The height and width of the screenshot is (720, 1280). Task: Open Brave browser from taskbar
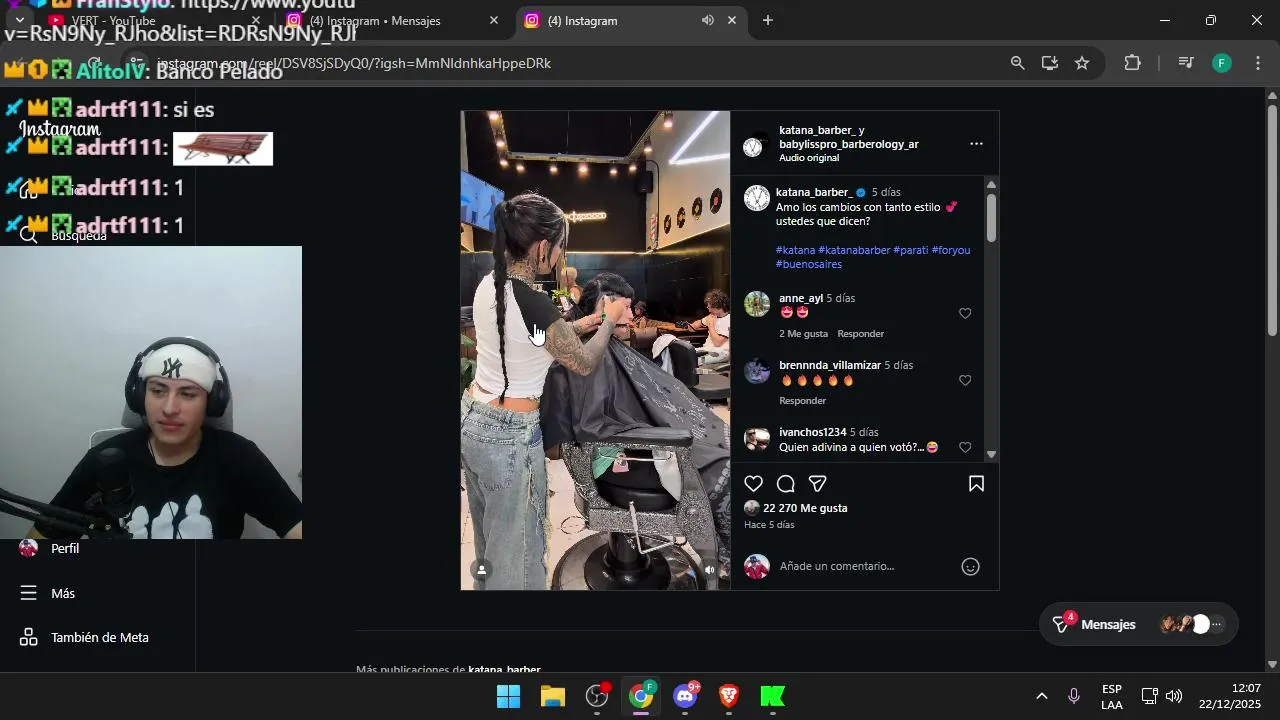click(729, 696)
